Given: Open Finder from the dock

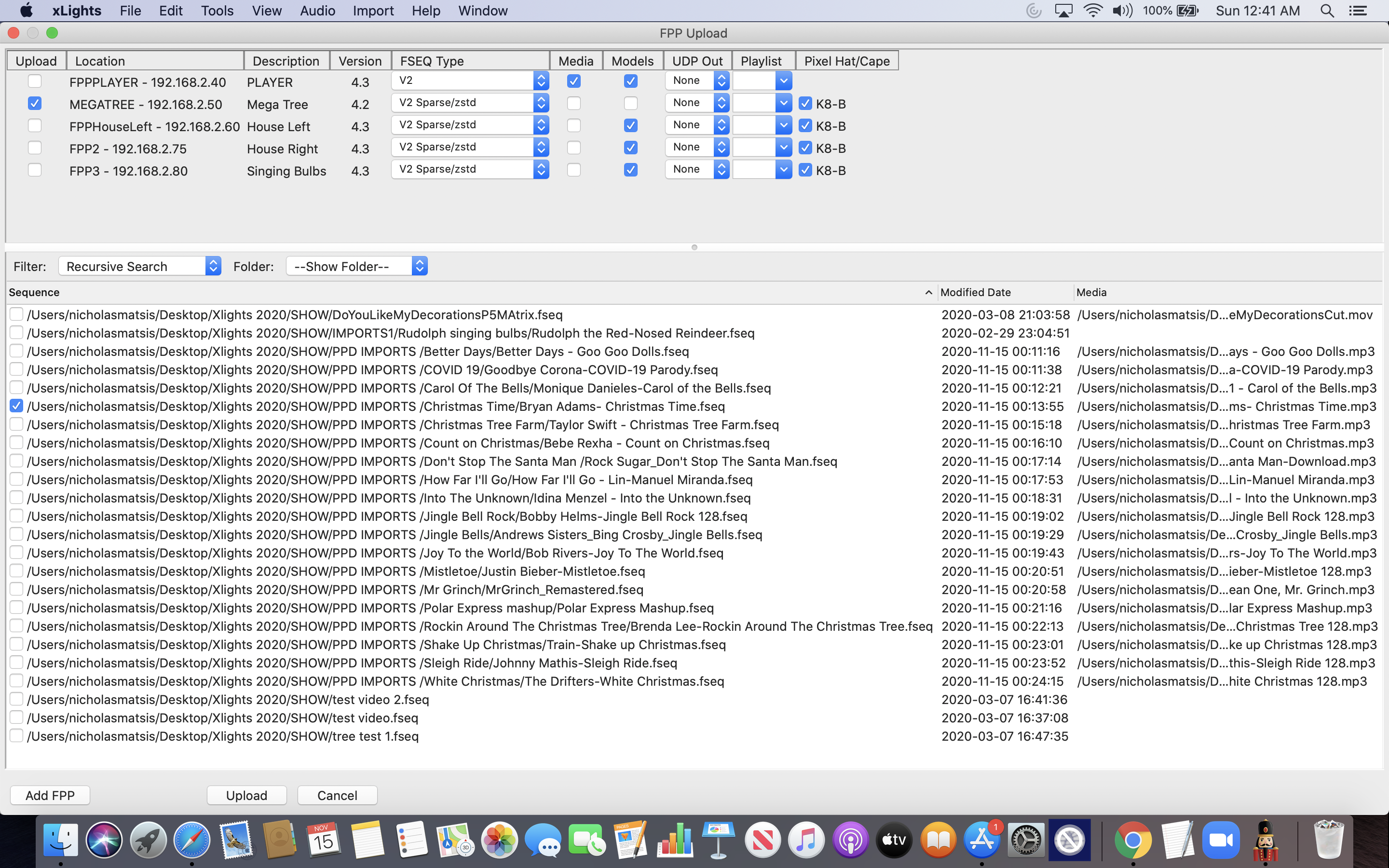Looking at the screenshot, I should pos(61,841).
